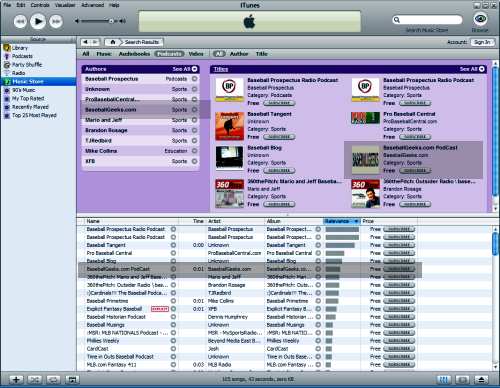This screenshot has height=388, width=500.
Task: Open Mike Collins author arrow icon
Action: point(194,151)
